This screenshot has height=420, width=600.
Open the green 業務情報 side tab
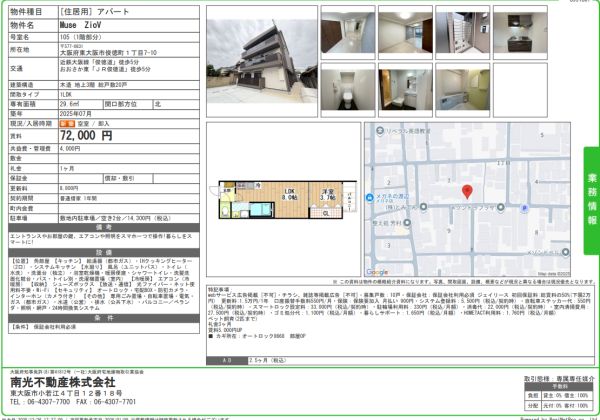click(x=592, y=200)
